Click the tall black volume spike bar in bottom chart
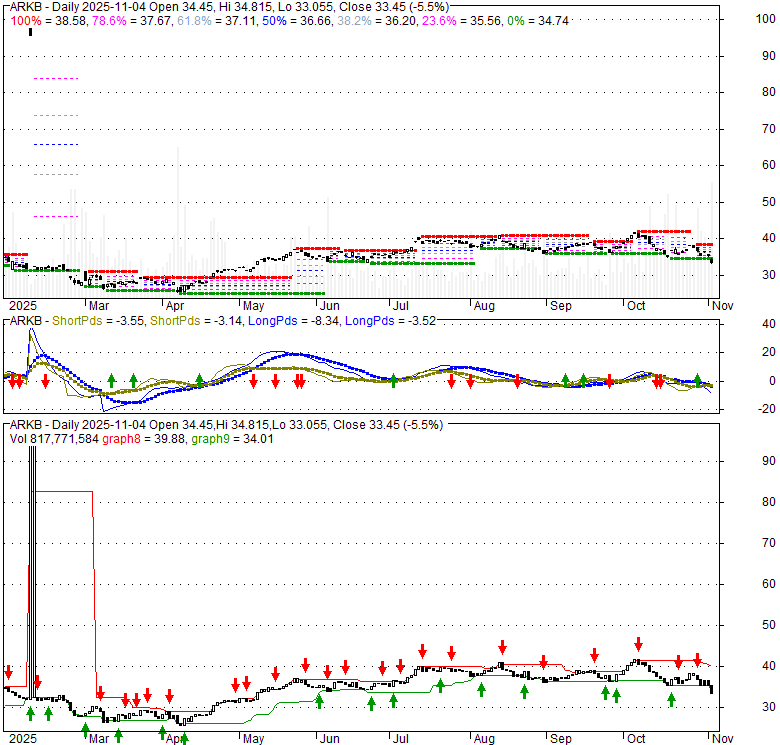 pyautogui.click(x=32, y=572)
